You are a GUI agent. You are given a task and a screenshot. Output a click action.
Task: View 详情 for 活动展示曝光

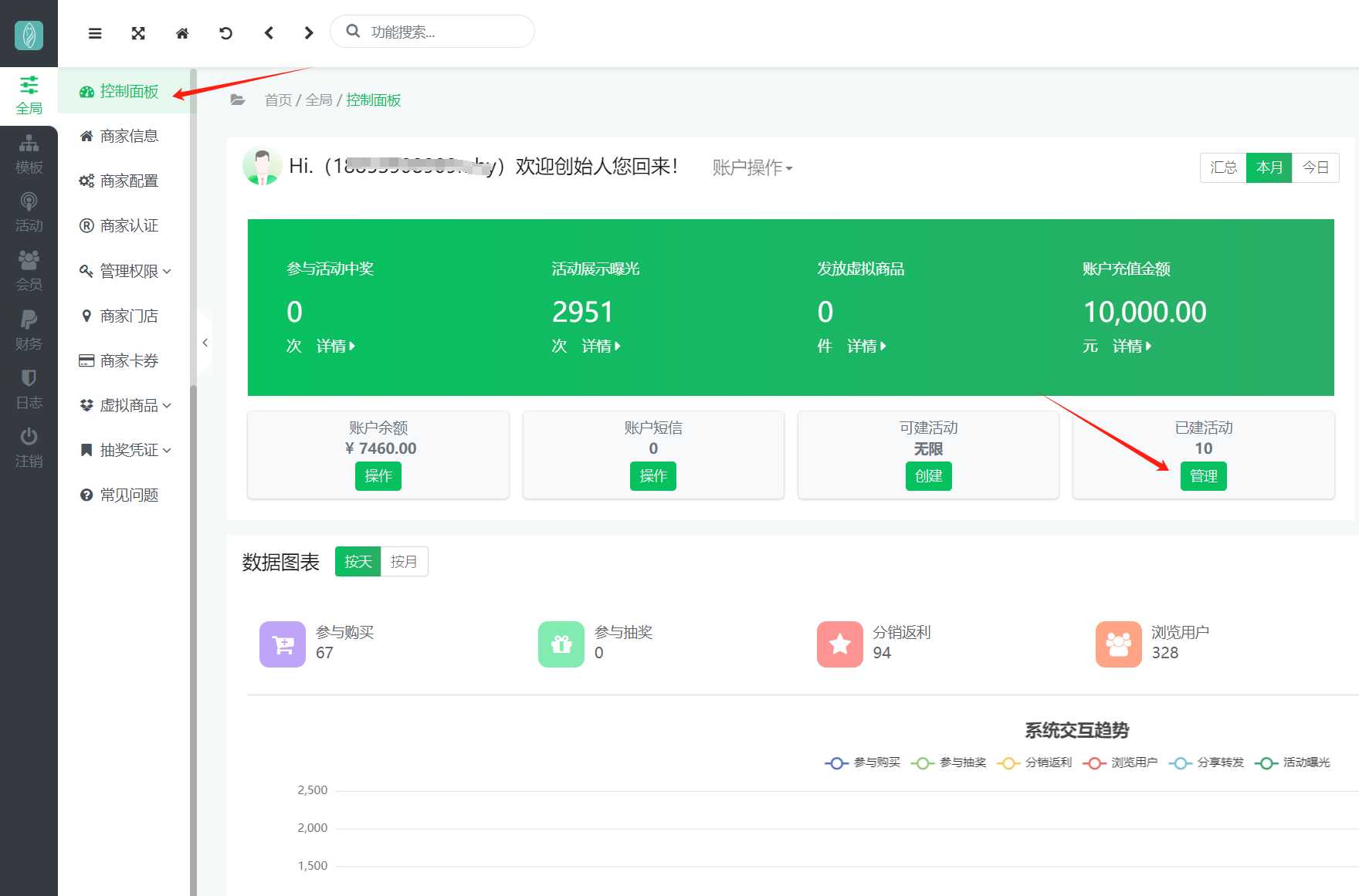pyautogui.click(x=602, y=347)
